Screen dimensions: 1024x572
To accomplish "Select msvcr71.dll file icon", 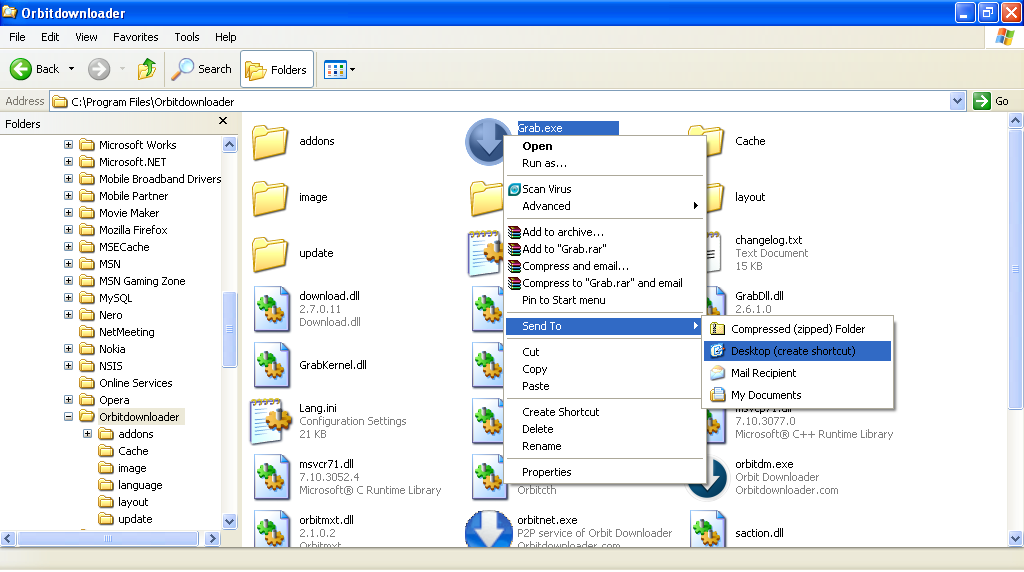I will click(x=272, y=477).
